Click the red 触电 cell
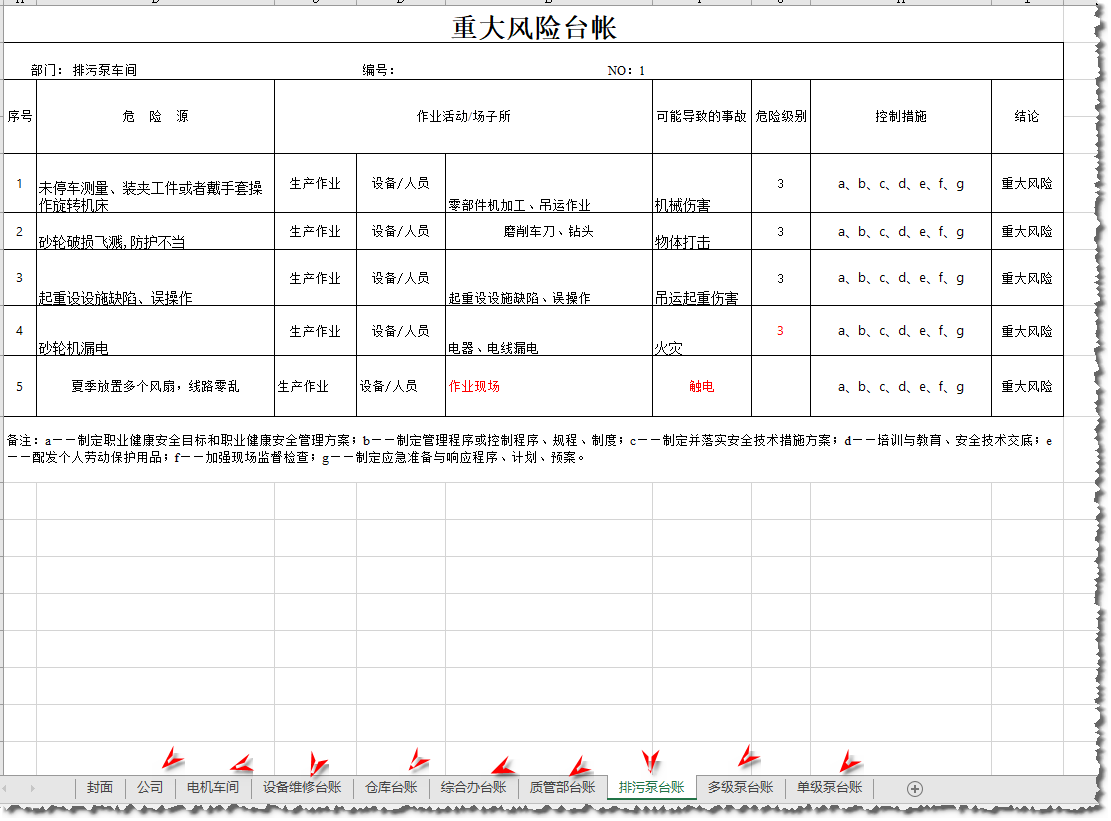The width and height of the screenshot is (1111, 821). (x=701, y=386)
